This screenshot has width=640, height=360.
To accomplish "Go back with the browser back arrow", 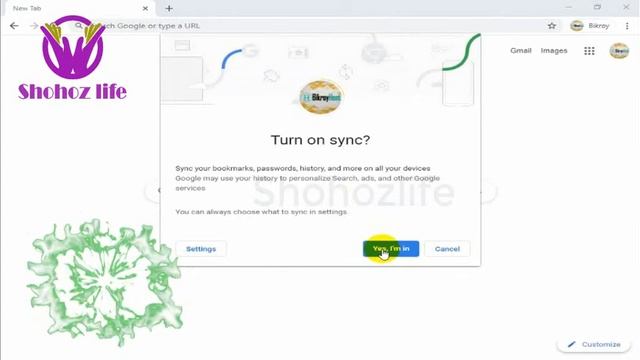I will [14, 26].
